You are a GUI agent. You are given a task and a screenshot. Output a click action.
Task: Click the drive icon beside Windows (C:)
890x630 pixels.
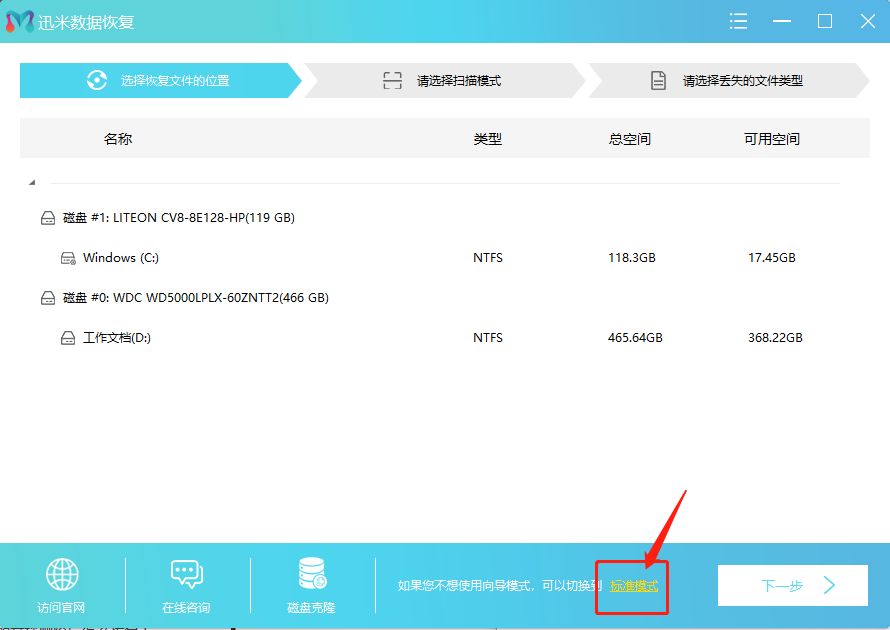tap(68, 257)
